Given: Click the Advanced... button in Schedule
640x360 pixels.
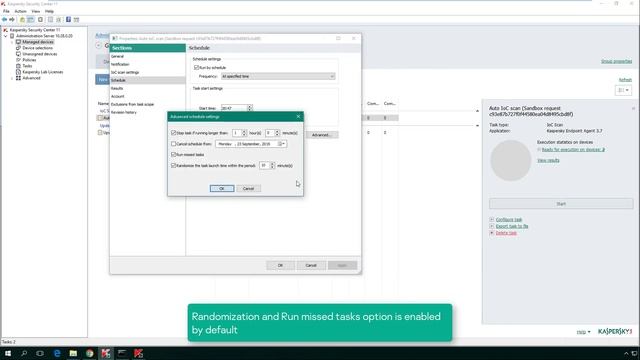Looking at the screenshot, I should (321, 135).
